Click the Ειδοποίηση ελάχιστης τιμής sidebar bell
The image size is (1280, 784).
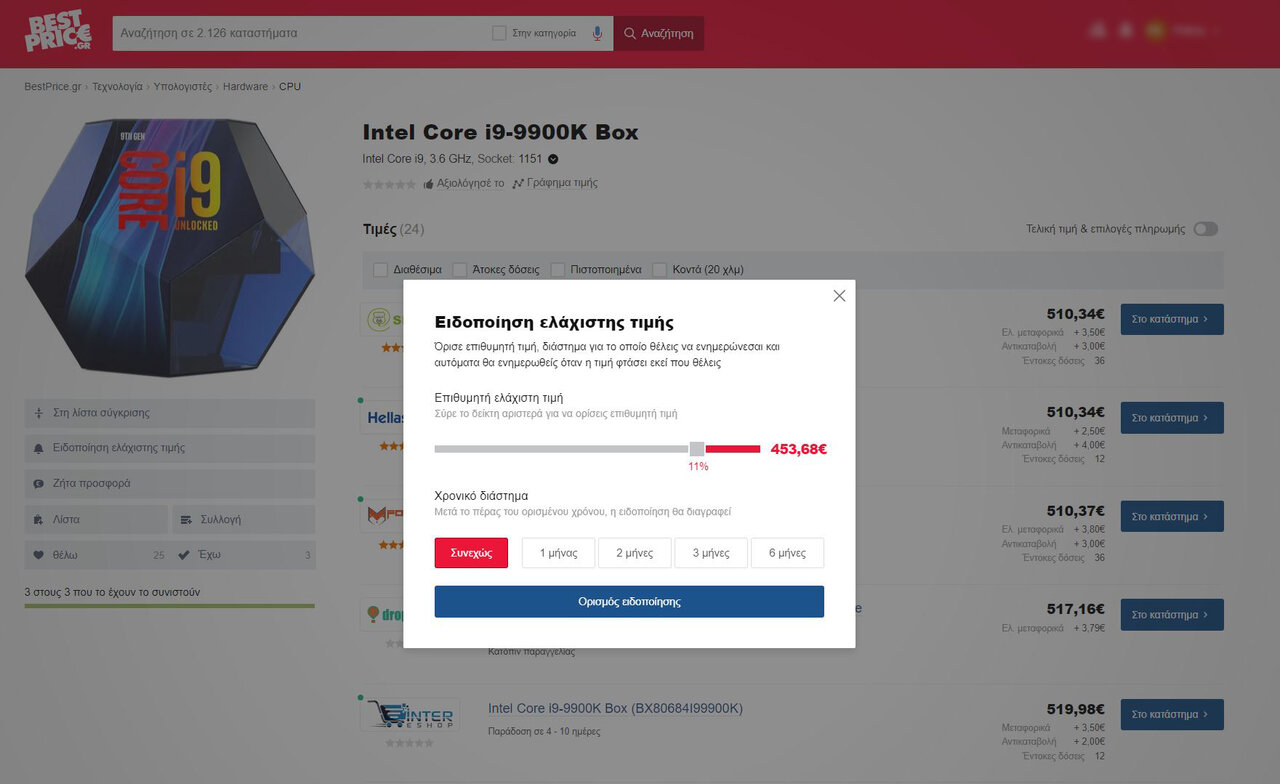point(170,448)
